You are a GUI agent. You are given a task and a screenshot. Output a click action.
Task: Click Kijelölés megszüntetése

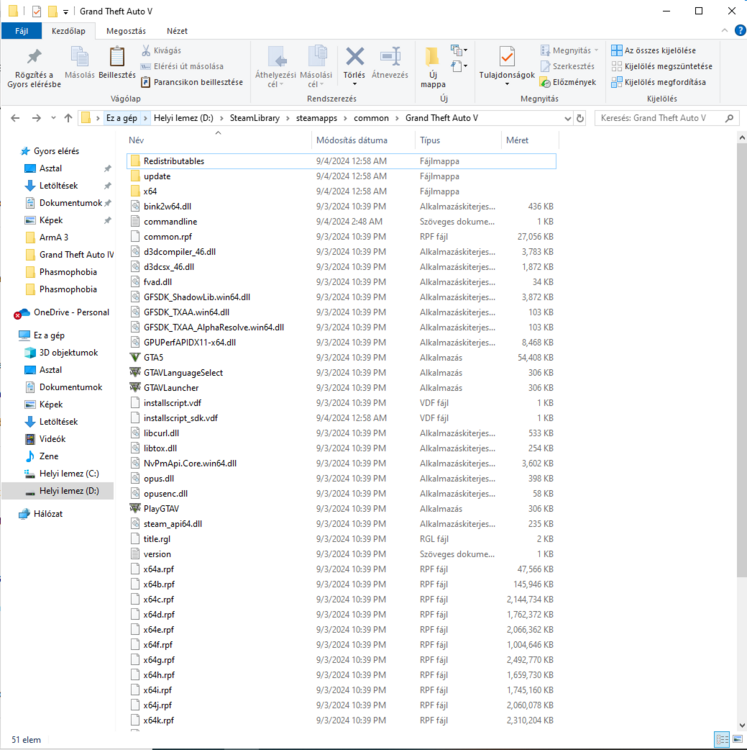coord(662,66)
